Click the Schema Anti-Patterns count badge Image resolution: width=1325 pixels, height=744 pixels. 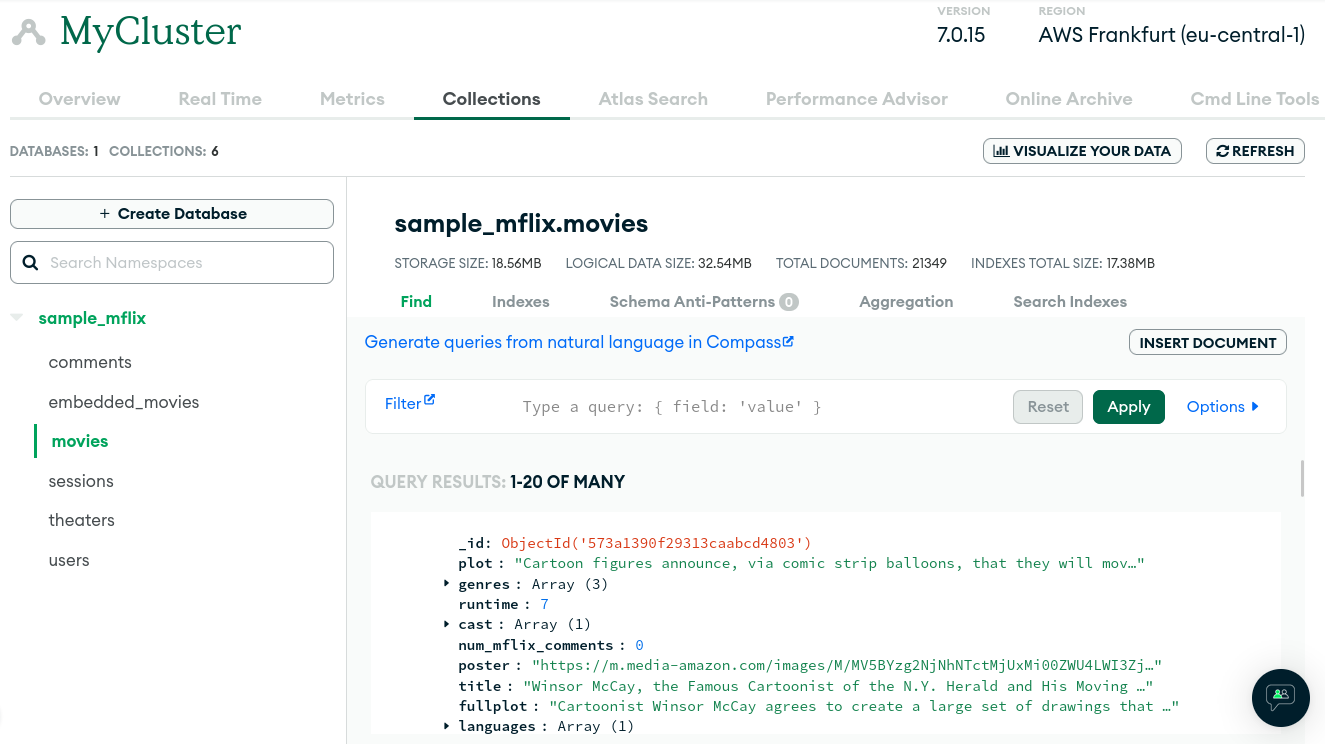click(789, 302)
